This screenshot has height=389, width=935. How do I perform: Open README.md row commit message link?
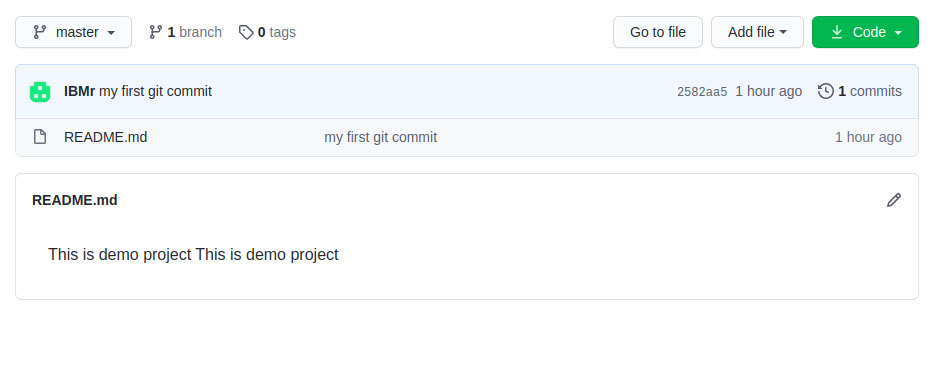click(x=380, y=137)
